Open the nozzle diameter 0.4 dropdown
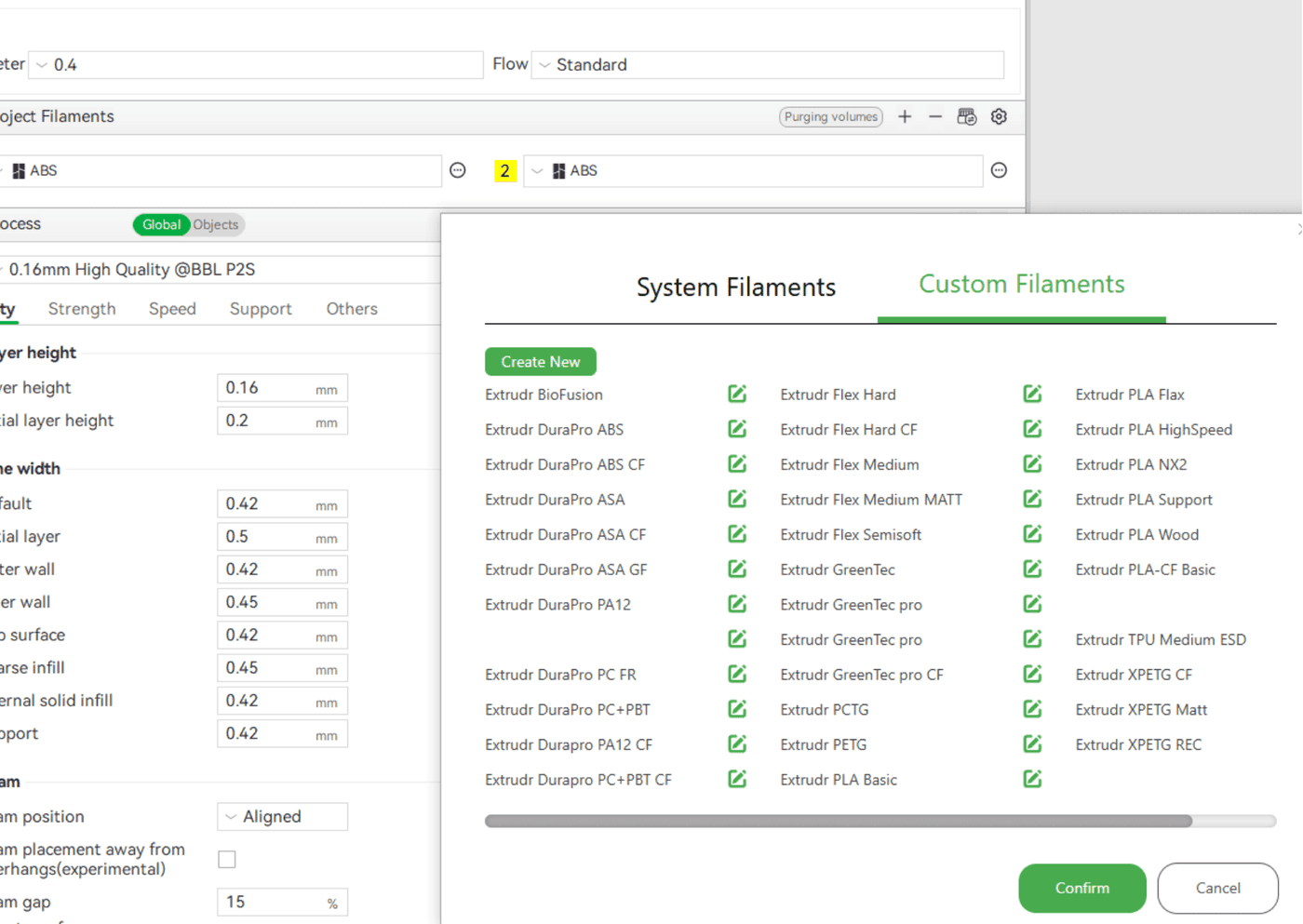The height and width of the screenshot is (924, 1303). coord(256,64)
